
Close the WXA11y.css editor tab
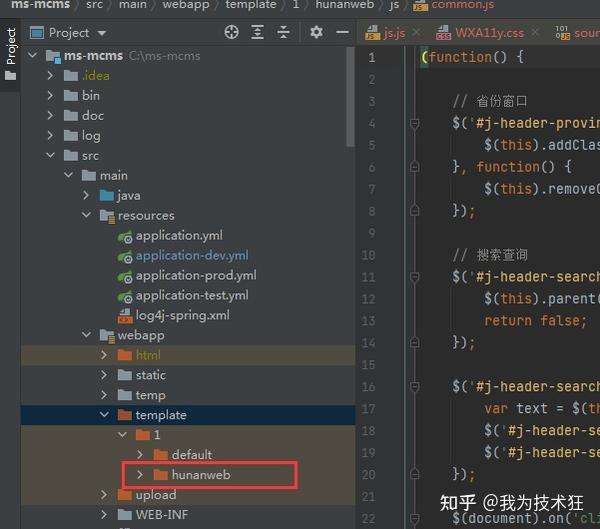click(535, 33)
